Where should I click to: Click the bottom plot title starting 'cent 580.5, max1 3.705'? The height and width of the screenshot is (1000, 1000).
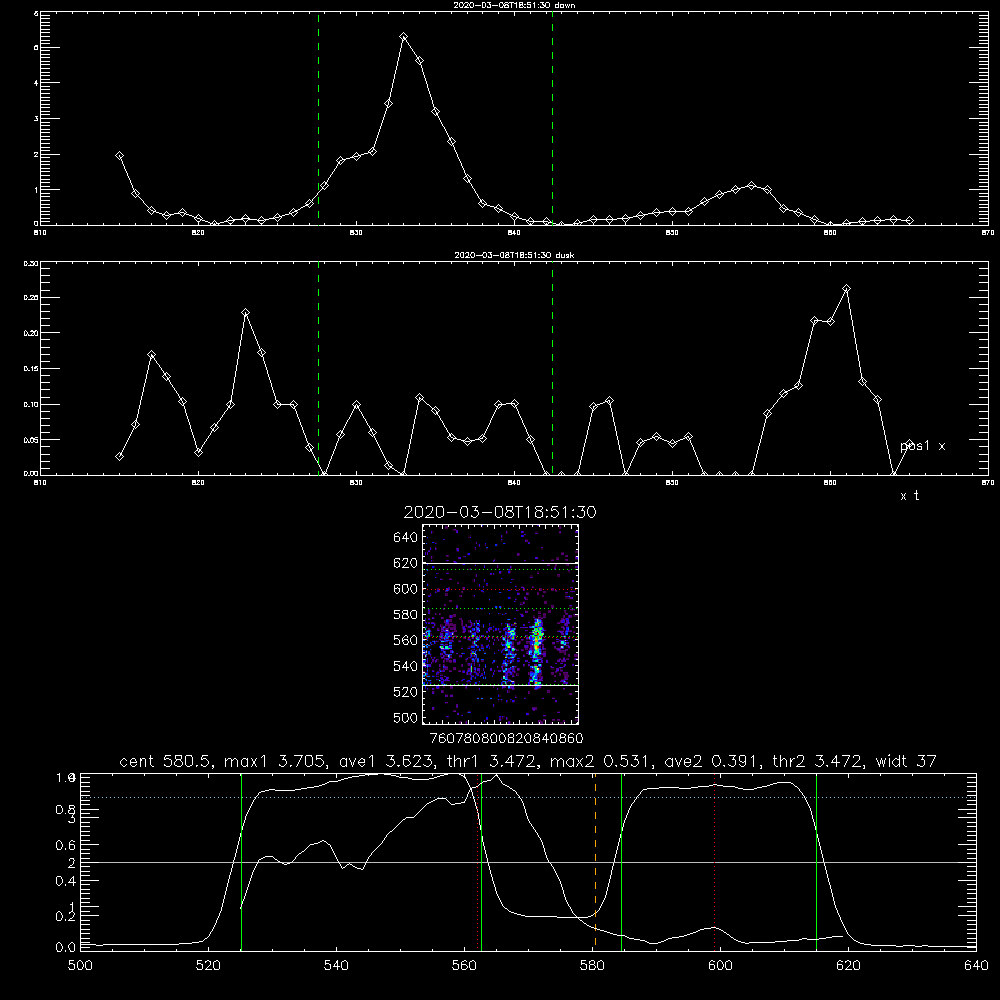(527, 761)
